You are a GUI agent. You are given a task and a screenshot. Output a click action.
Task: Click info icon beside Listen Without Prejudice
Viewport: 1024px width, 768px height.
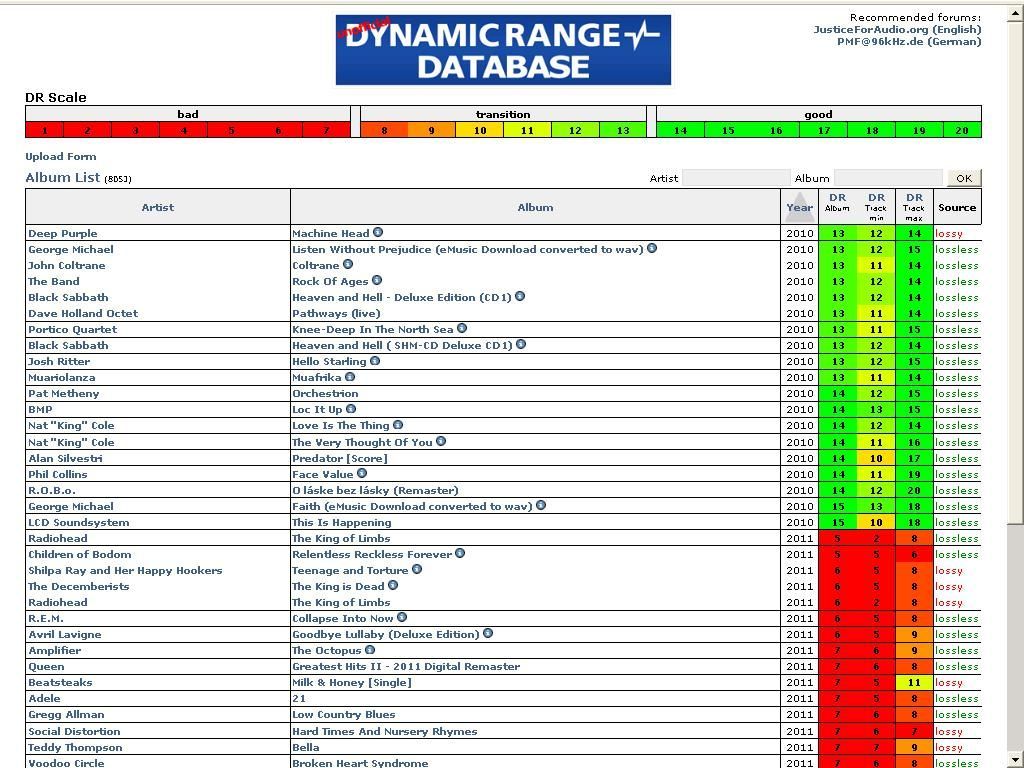(652, 248)
